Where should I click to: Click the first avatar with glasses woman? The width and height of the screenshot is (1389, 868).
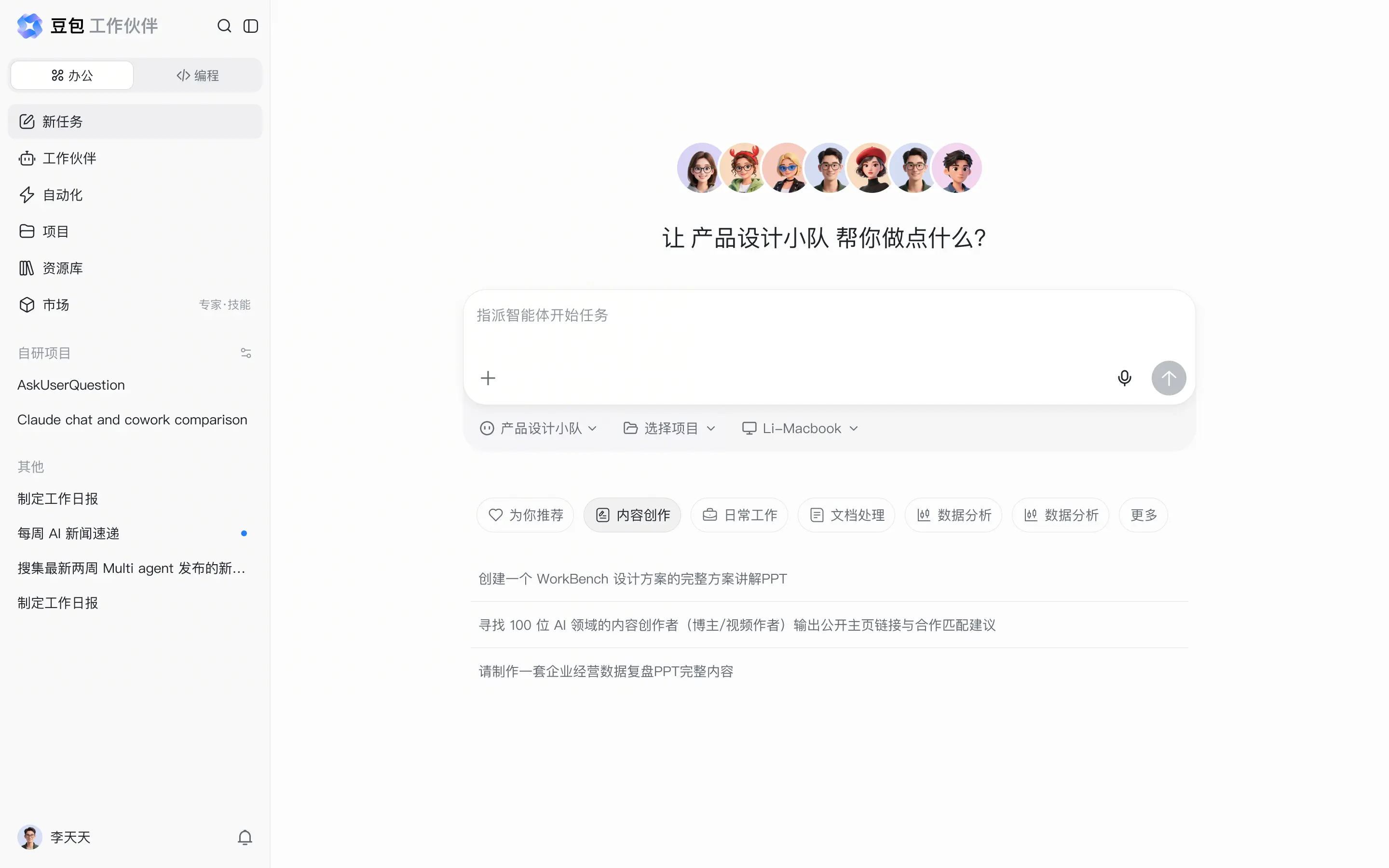(701, 168)
